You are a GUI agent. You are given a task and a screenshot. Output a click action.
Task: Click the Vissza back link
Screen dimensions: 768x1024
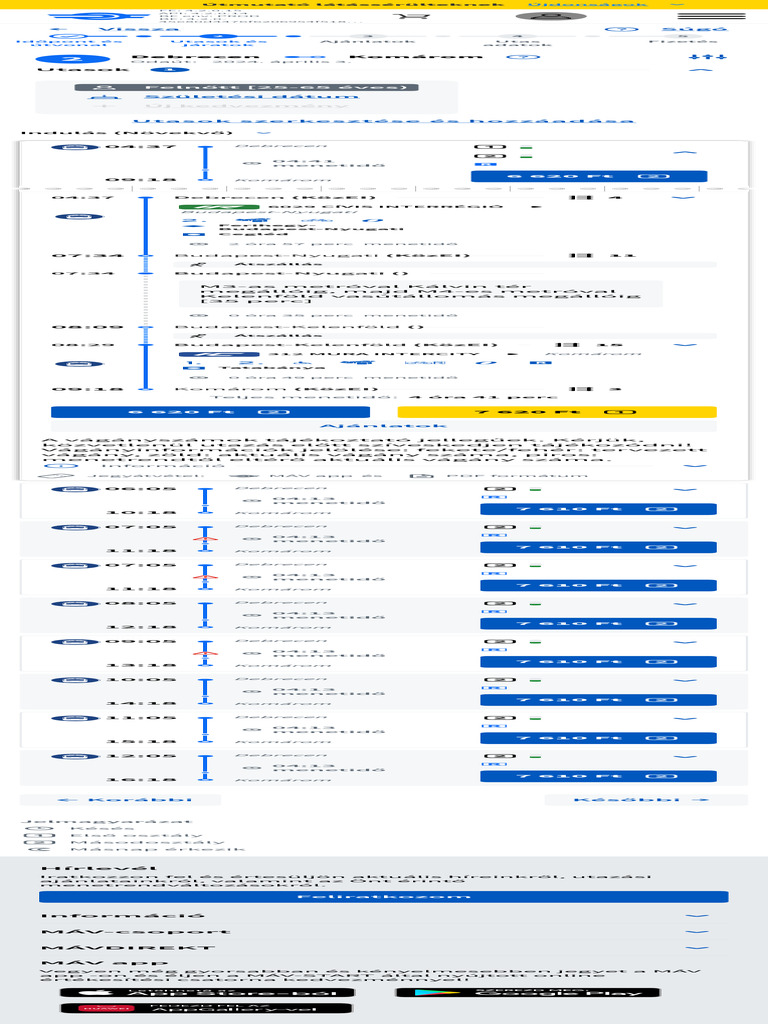pyautogui.click(x=116, y=29)
